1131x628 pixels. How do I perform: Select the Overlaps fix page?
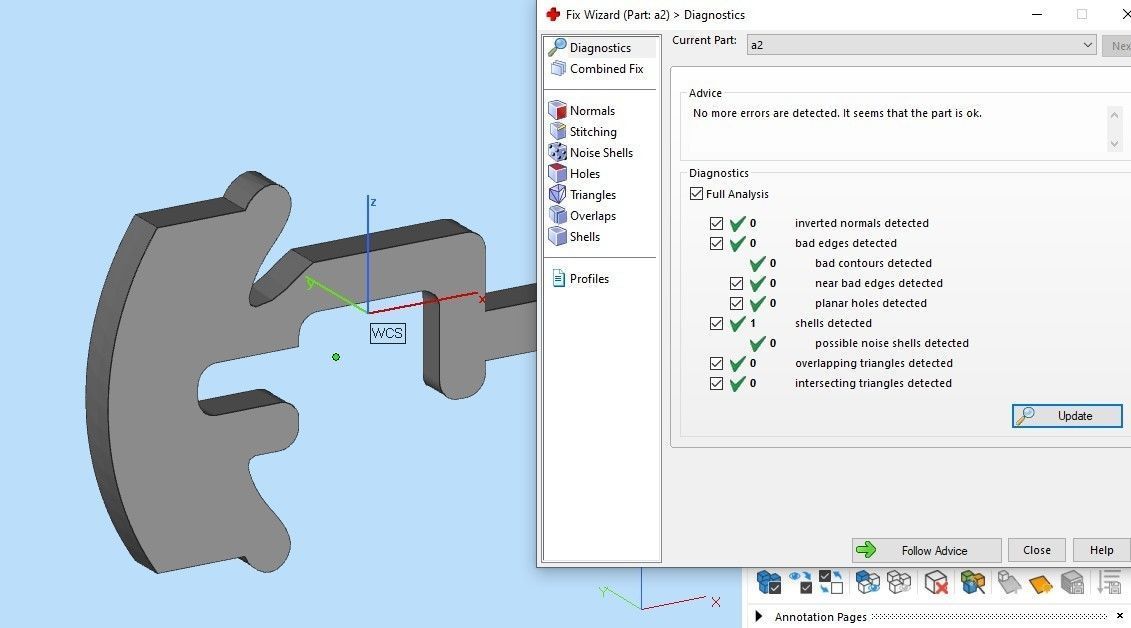pyautogui.click(x=592, y=215)
